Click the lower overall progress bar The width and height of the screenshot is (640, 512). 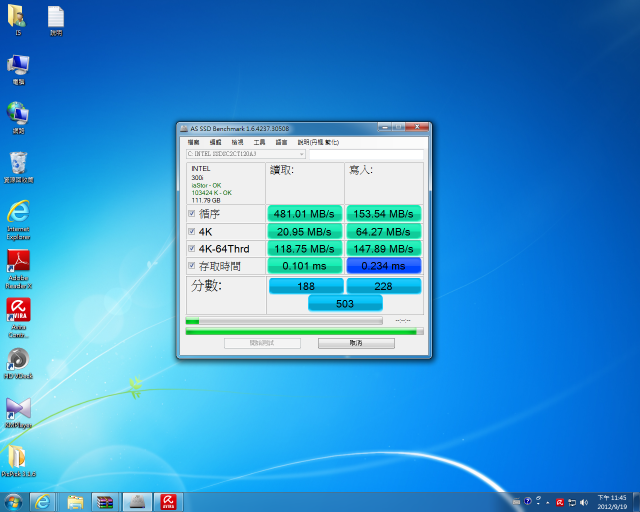pos(304,332)
